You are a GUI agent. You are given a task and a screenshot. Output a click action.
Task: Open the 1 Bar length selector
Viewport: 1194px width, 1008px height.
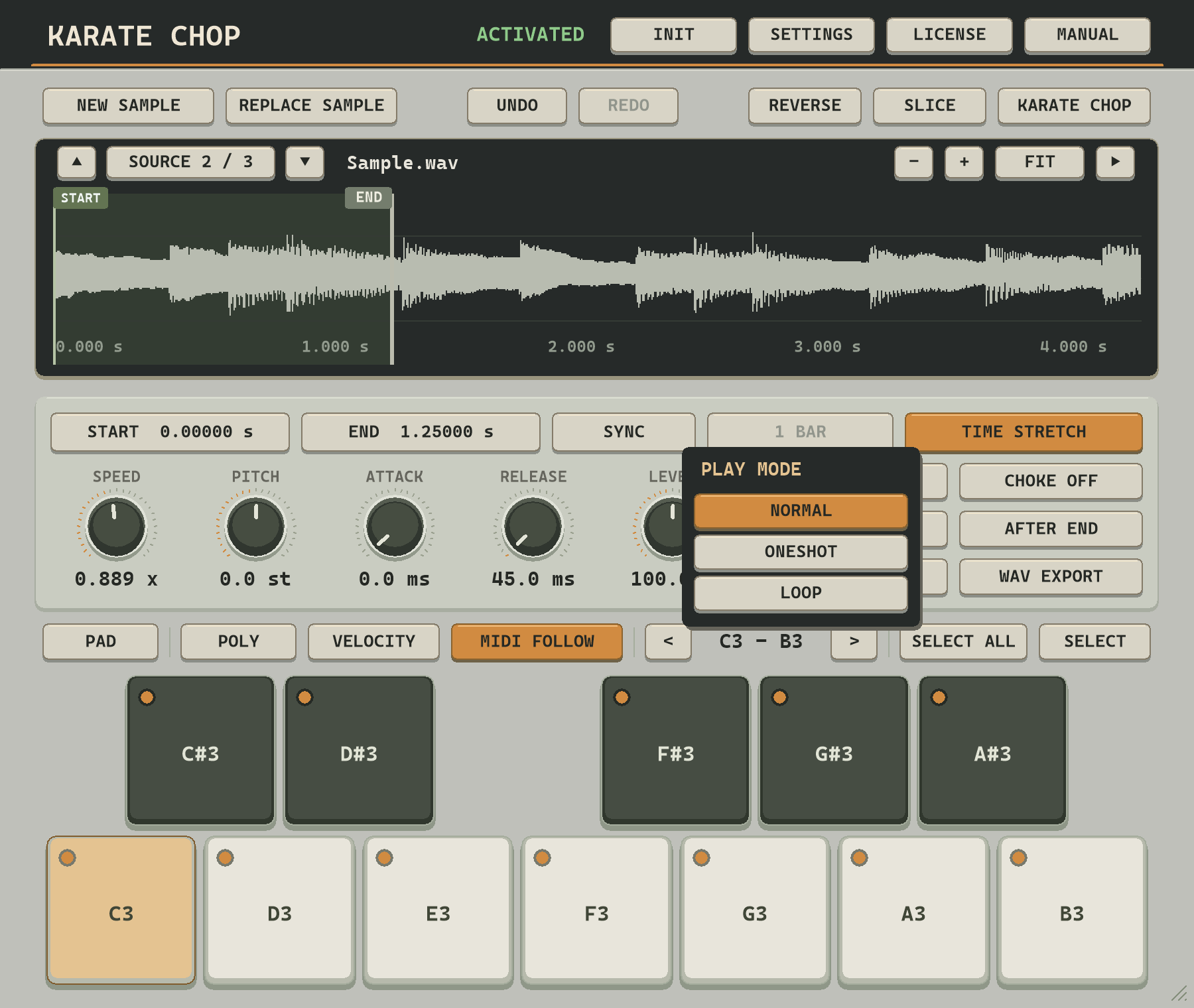(800, 431)
